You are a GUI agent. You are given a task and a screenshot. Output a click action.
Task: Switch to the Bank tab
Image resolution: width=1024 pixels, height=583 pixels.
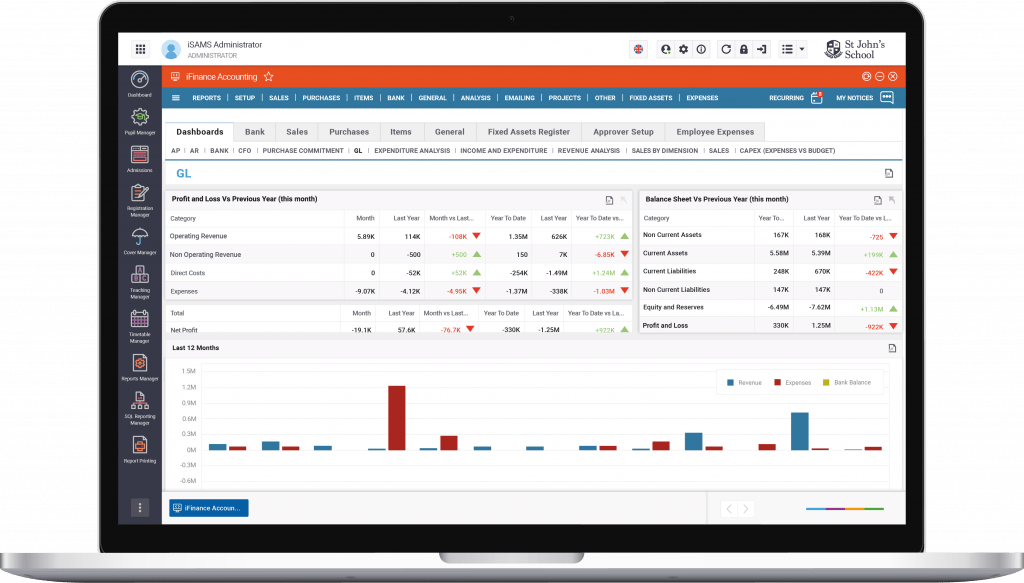point(255,132)
